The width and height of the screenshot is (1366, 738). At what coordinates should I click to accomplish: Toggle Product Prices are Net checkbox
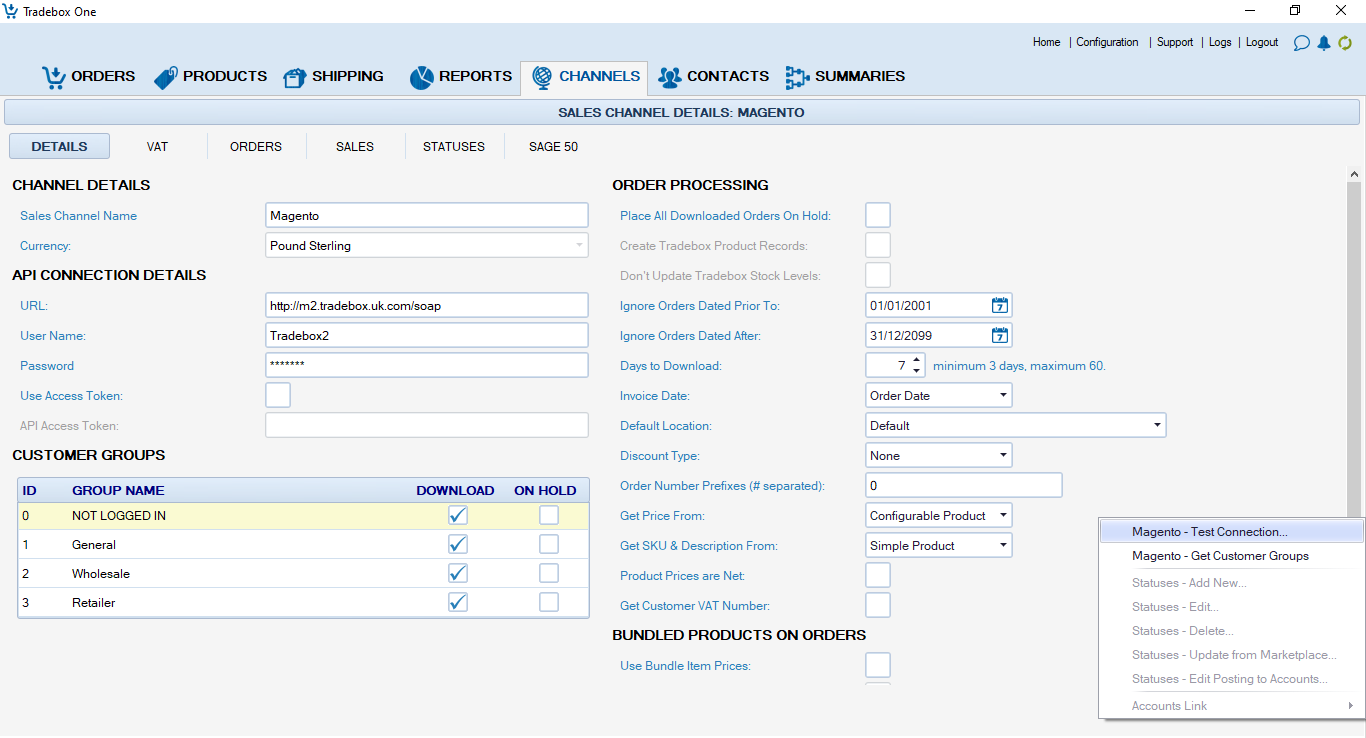[878, 575]
